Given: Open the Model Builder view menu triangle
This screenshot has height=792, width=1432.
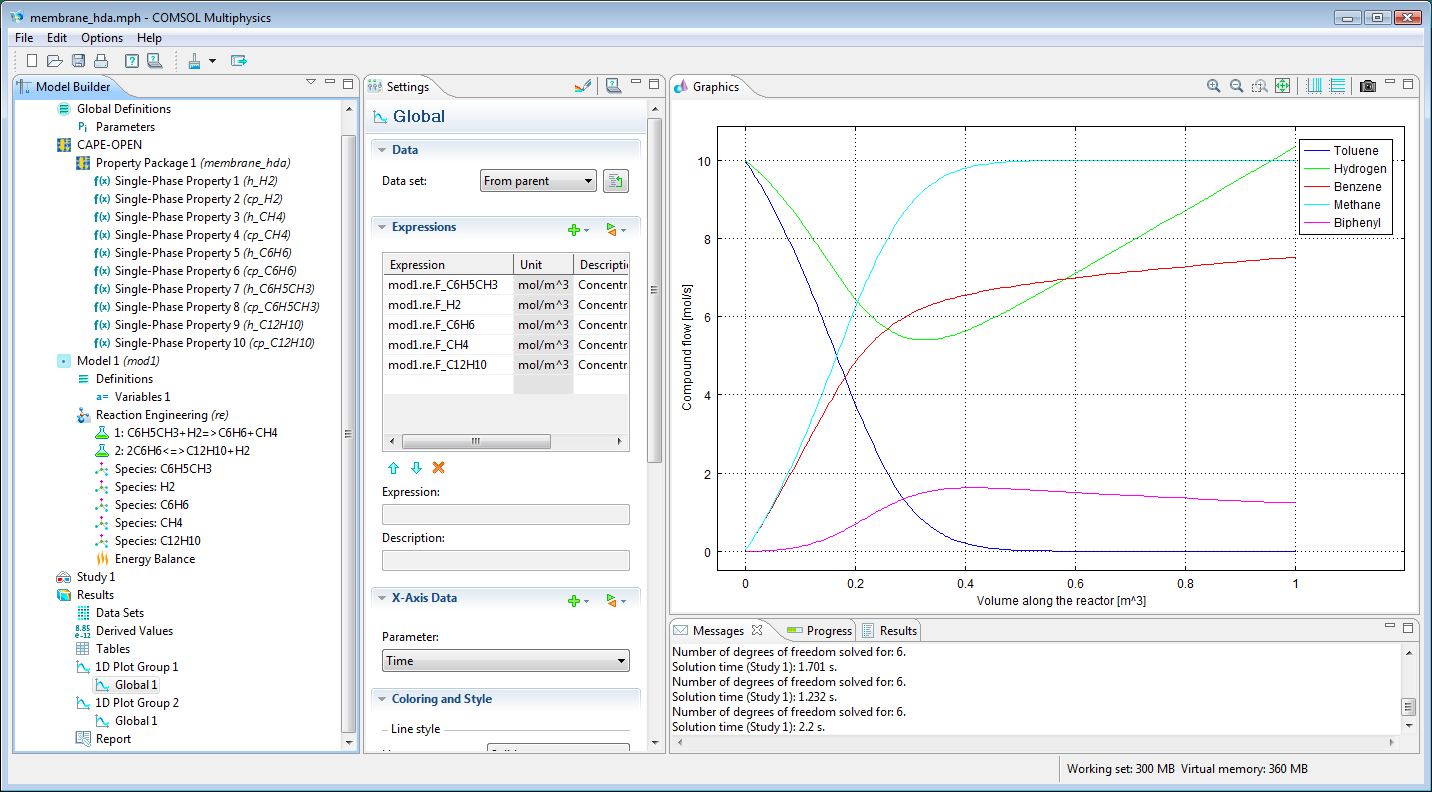Looking at the screenshot, I should (310, 83).
